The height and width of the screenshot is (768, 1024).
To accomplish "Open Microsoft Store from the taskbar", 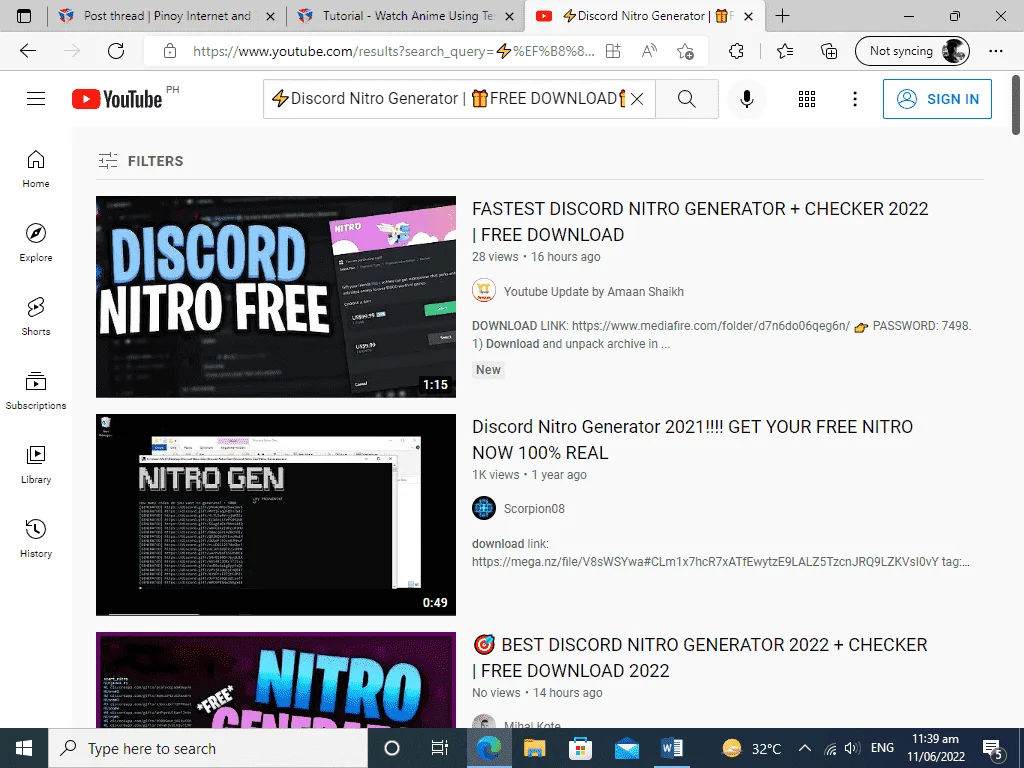I will click(x=580, y=748).
